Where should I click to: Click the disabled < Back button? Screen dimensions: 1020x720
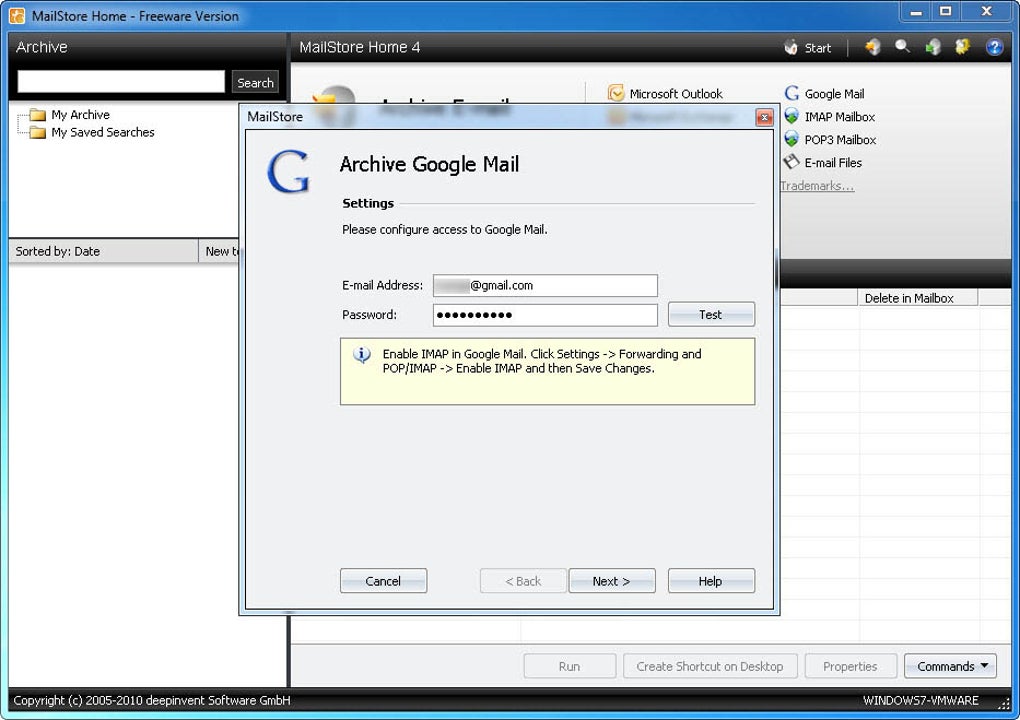point(523,581)
